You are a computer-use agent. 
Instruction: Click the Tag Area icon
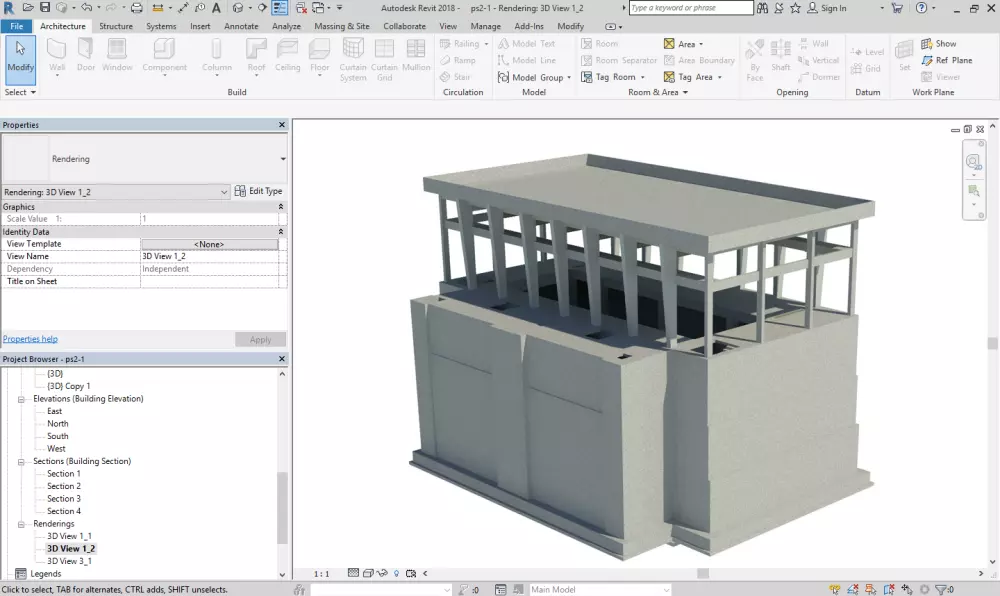point(669,77)
